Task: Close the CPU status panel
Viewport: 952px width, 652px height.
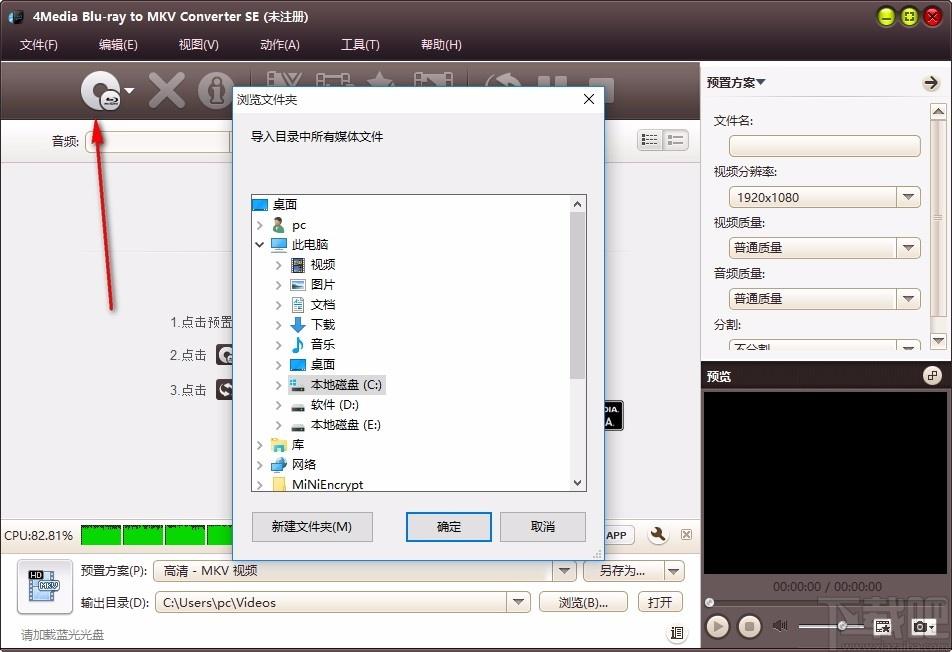Action: (686, 534)
